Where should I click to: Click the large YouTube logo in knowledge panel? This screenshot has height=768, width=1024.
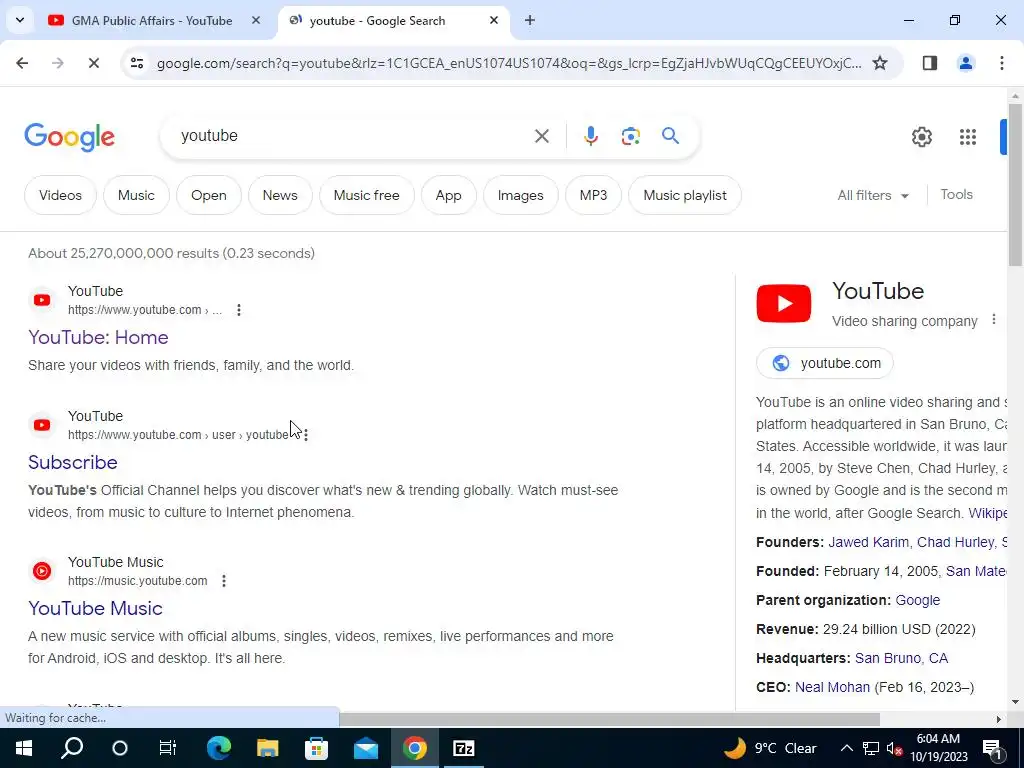click(784, 303)
